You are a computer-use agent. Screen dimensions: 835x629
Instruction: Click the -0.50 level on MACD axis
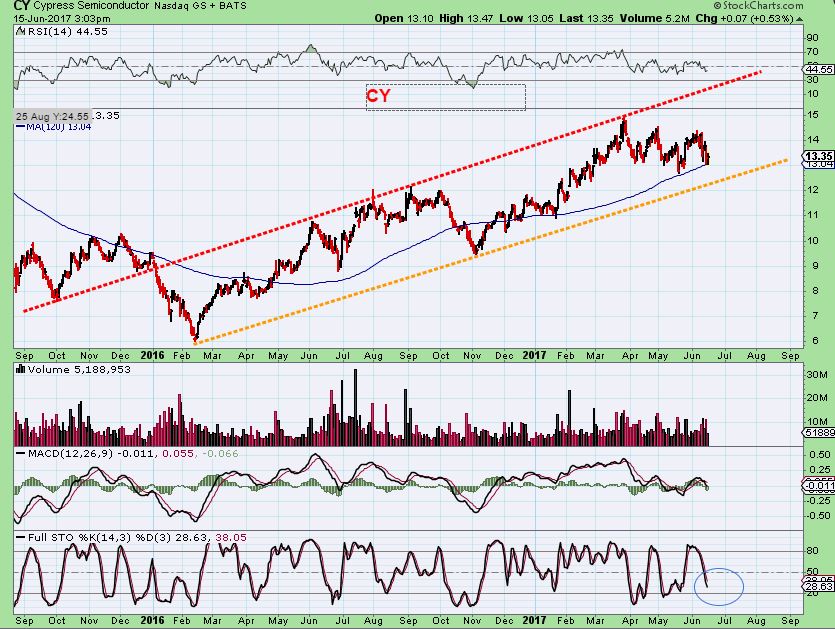818,516
